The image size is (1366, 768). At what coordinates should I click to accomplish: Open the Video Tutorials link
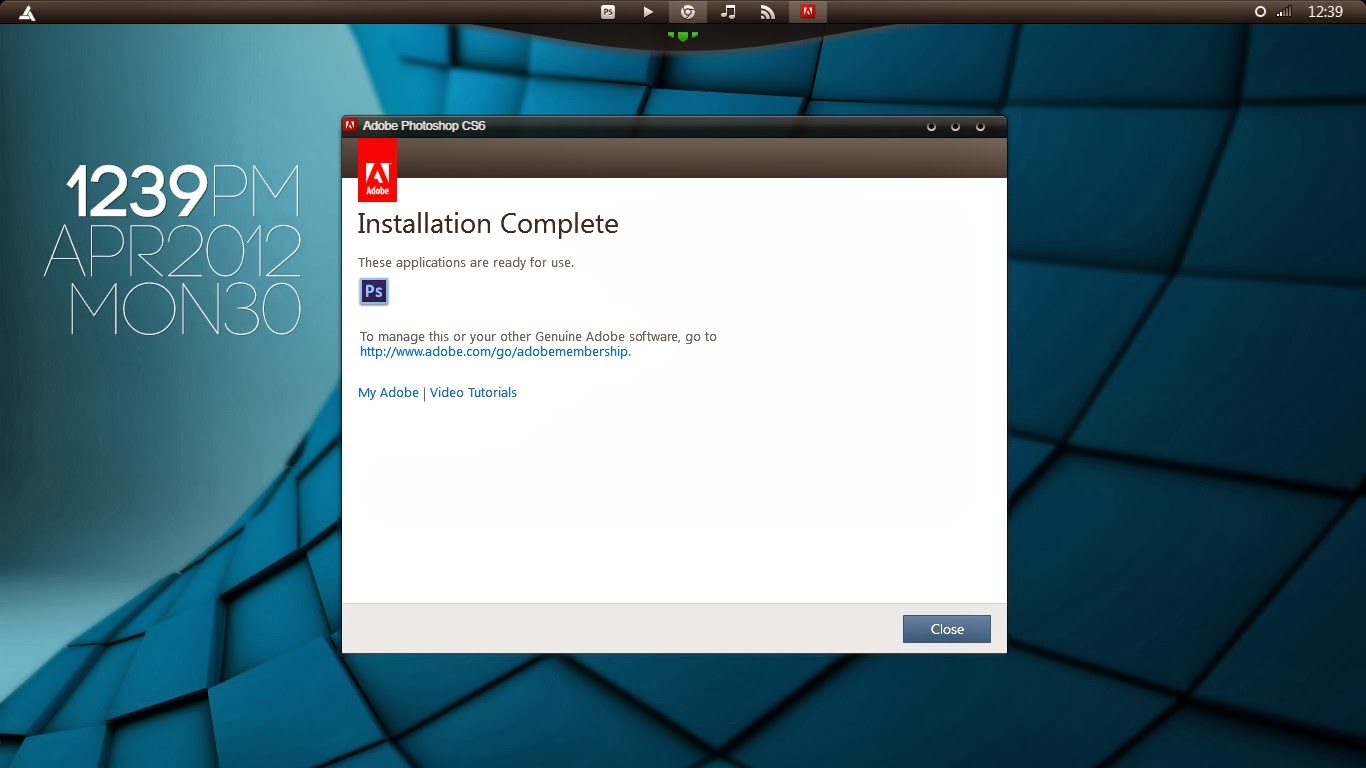pyautogui.click(x=473, y=393)
